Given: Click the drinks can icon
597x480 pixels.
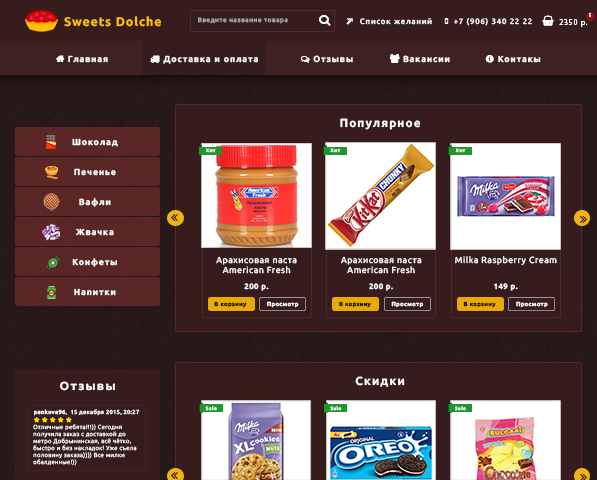Looking at the screenshot, I should pos(51,292).
